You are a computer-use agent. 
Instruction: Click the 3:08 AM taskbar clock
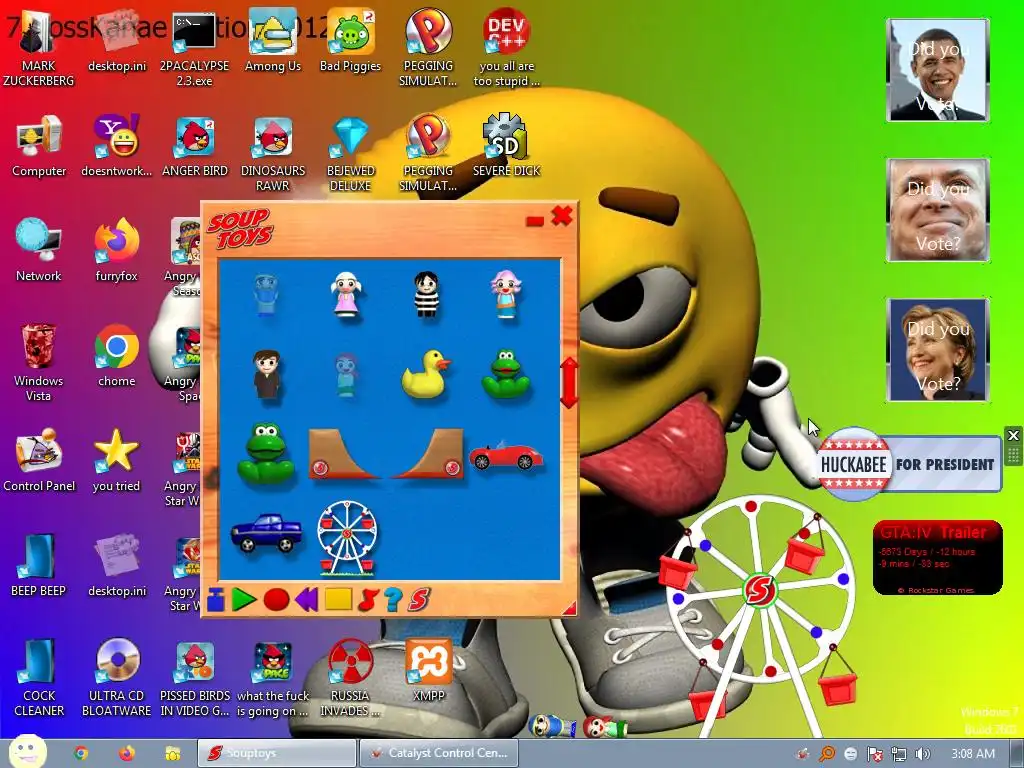(973, 754)
